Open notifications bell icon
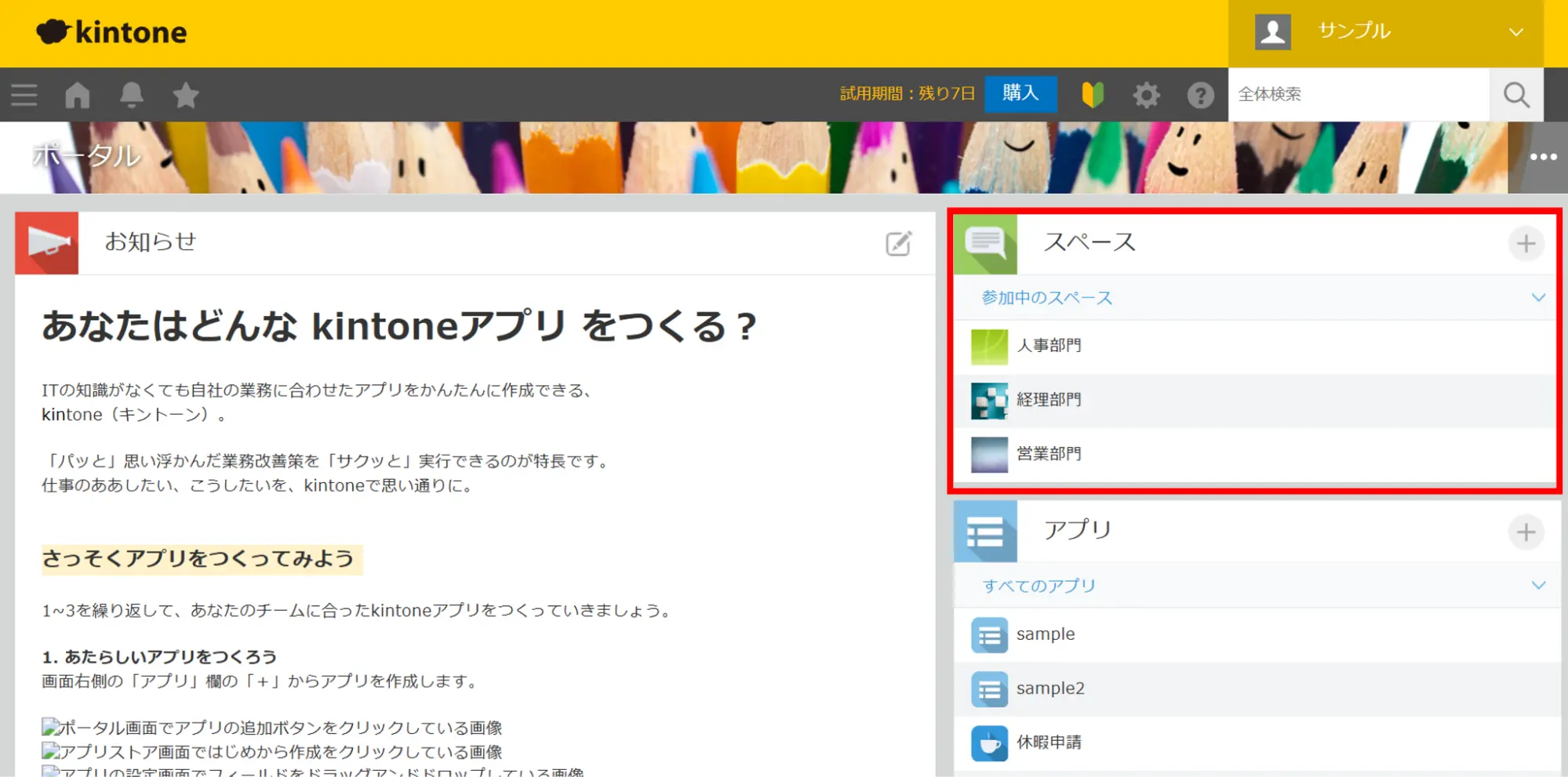Screen dimensions: 1568x777 pos(131,95)
